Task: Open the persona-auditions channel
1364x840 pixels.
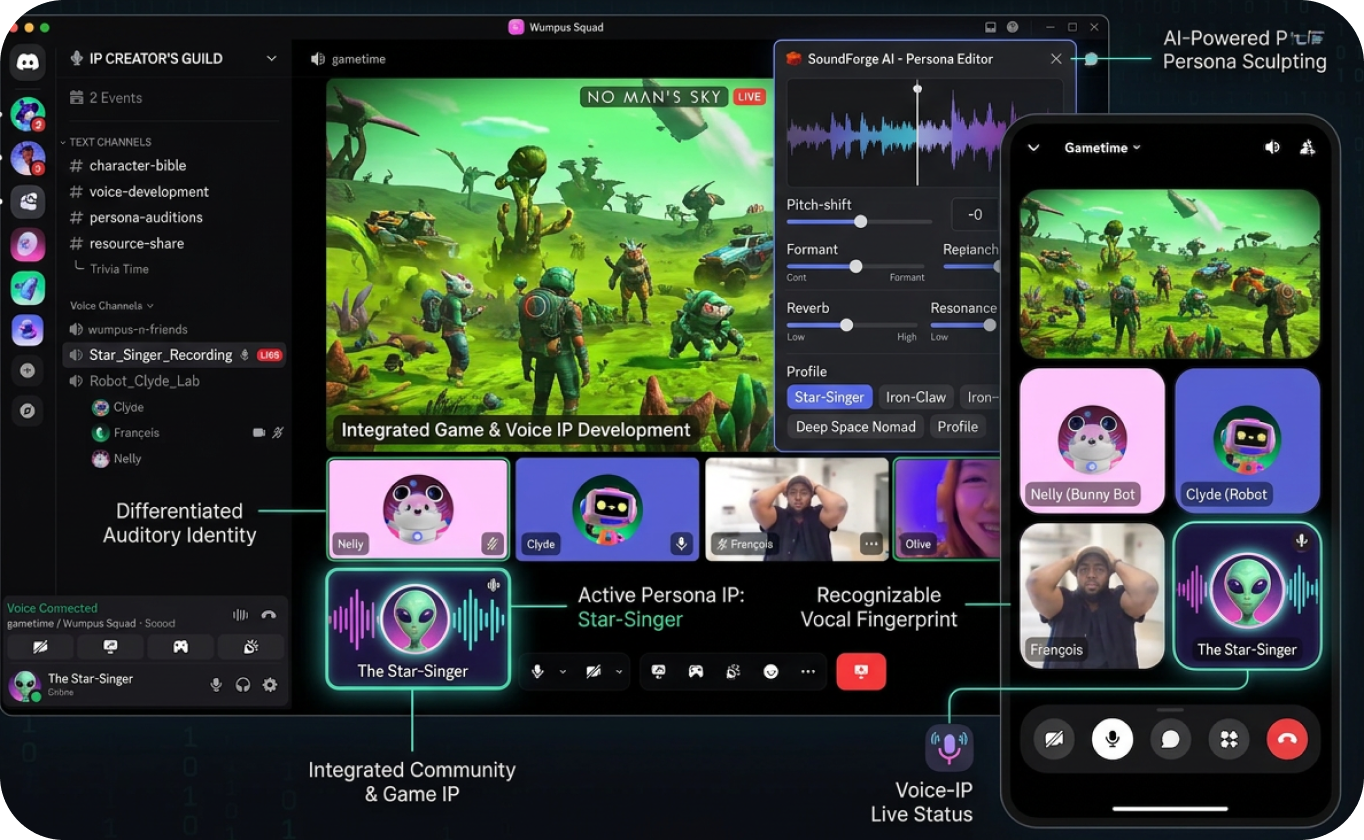Action: tap(136, 217)
